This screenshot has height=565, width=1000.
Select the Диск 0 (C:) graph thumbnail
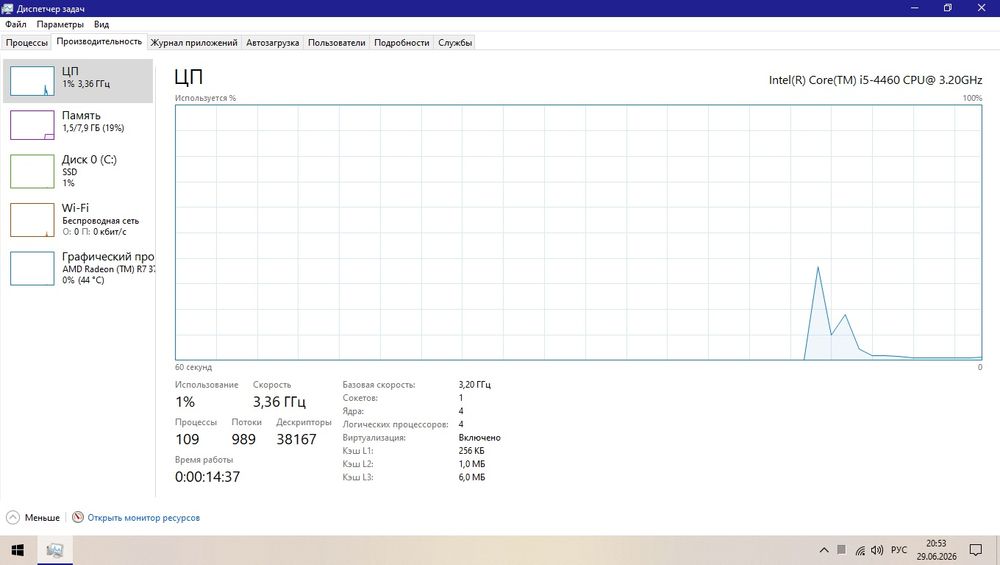32,171
